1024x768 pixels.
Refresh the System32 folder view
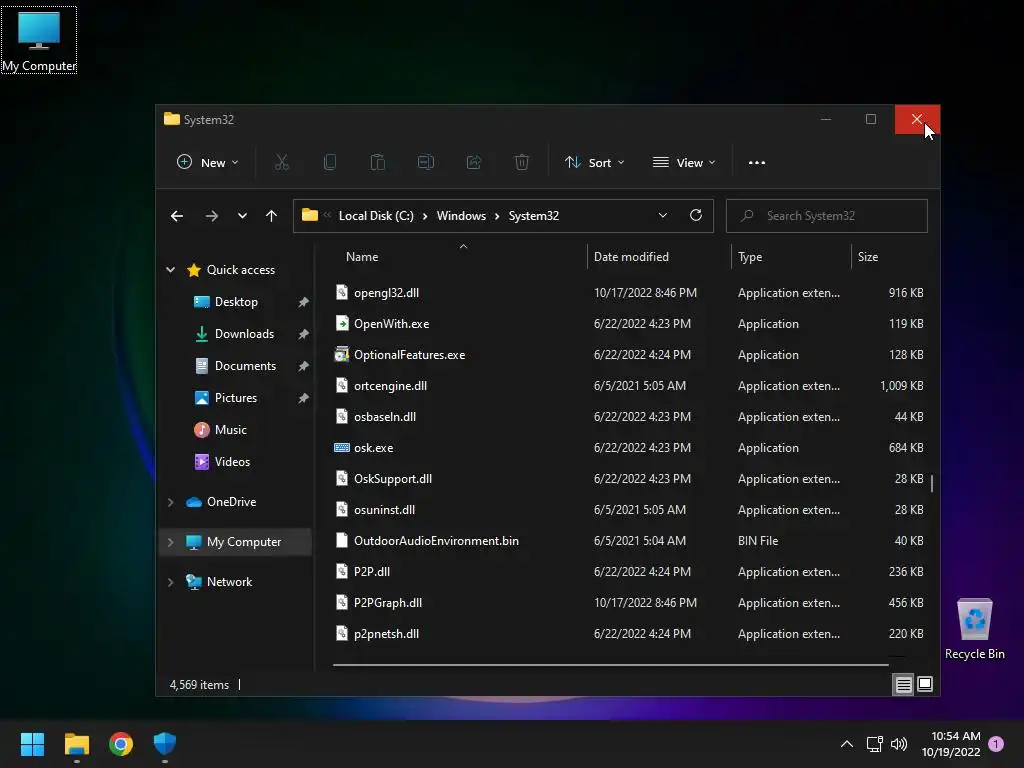696,215
